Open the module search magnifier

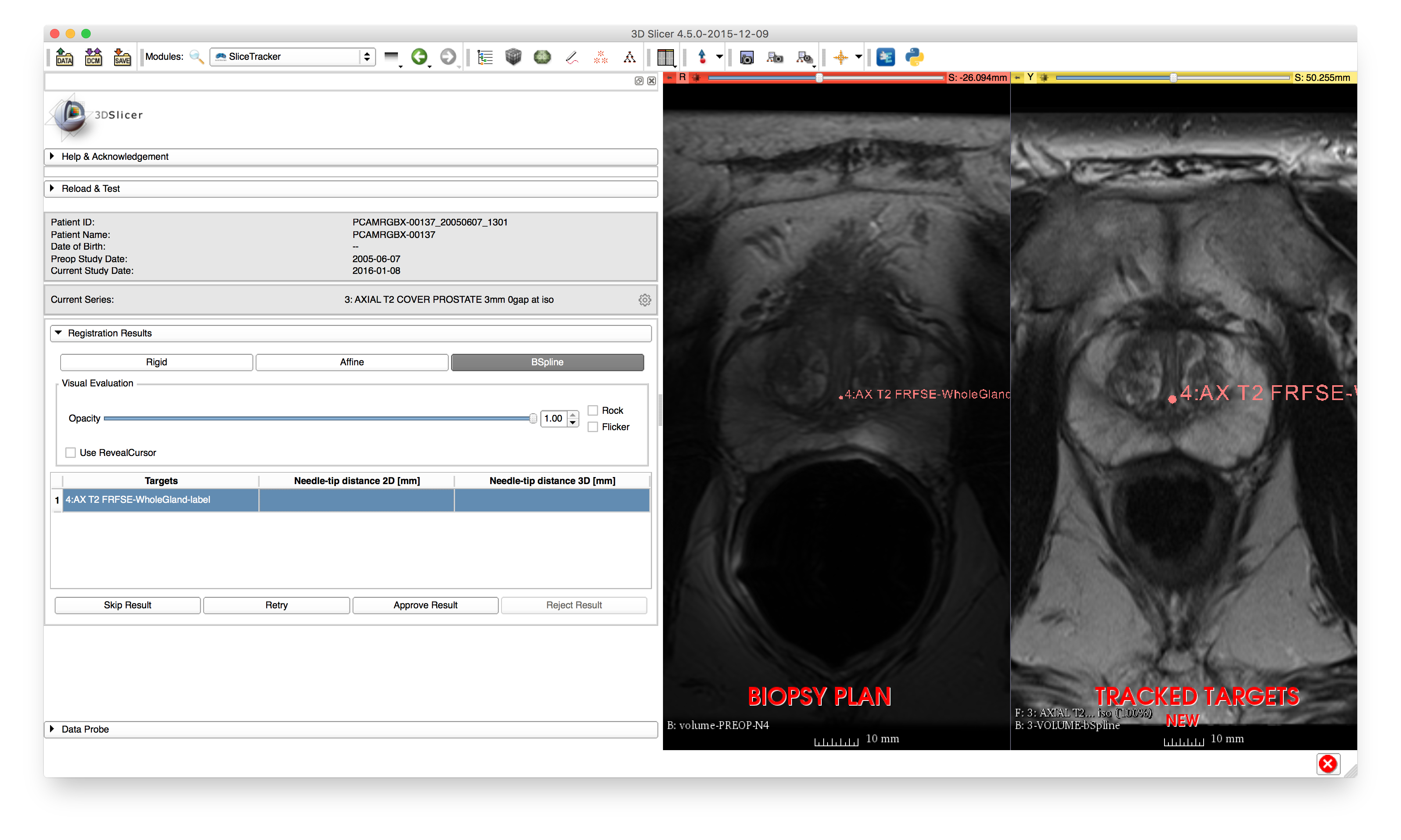click(196, 57)
